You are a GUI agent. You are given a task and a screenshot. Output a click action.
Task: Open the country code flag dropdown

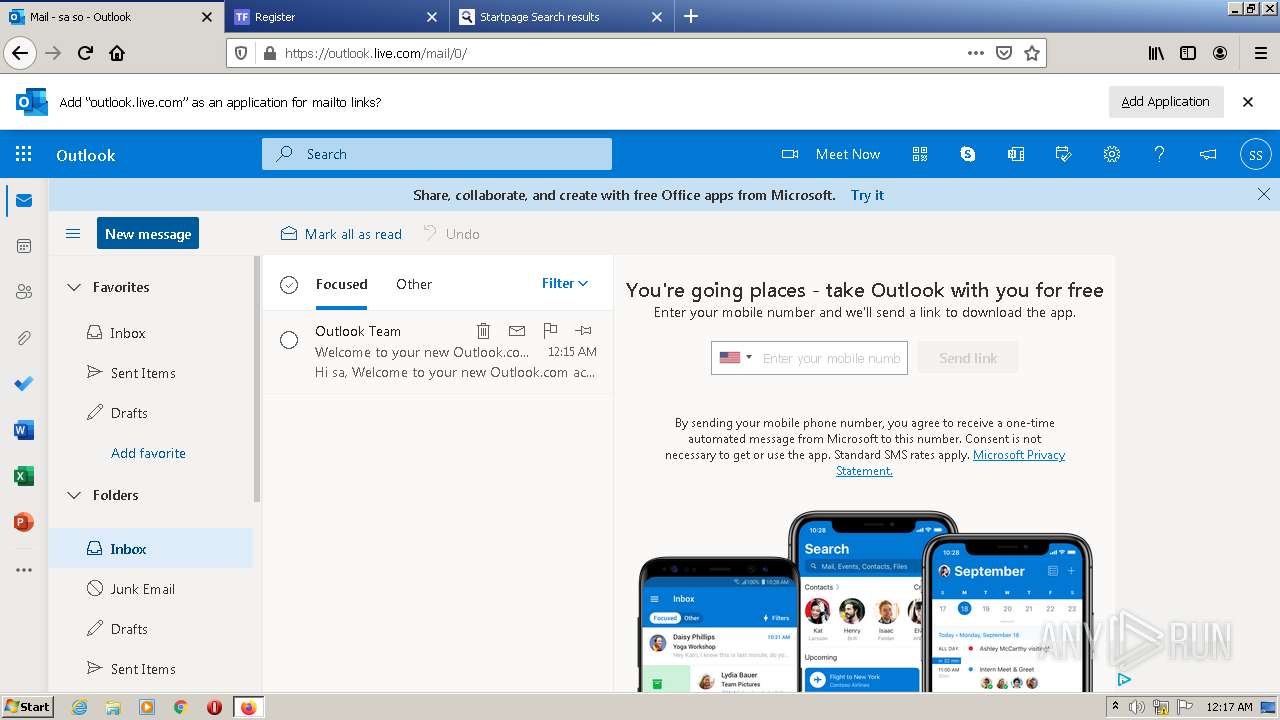tap(735, 358)
